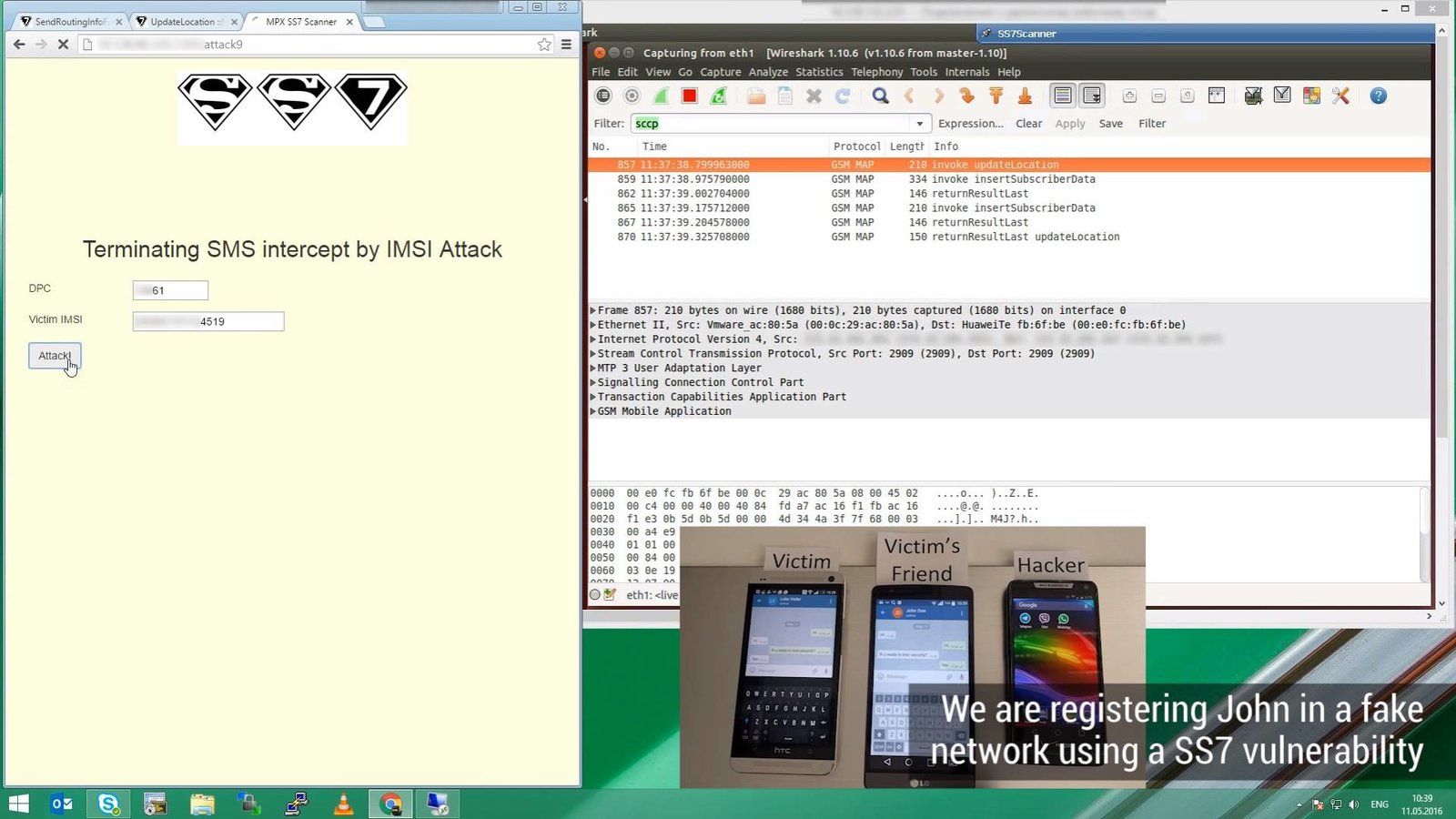This screenshot has width=1456, height=819.
Task: Restart the running live capture
Action: 719,96
